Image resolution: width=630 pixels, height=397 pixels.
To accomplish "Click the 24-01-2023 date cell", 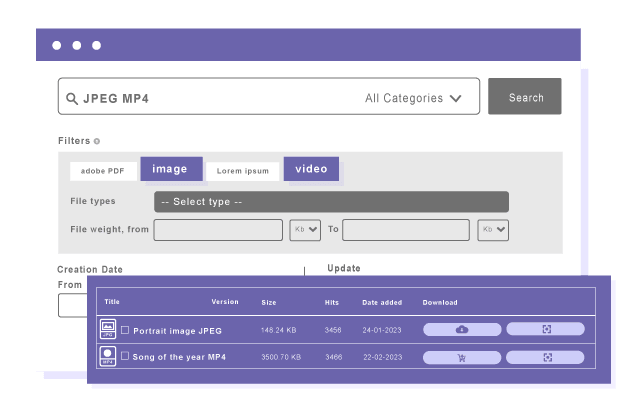I will click(x=382, y=330).
